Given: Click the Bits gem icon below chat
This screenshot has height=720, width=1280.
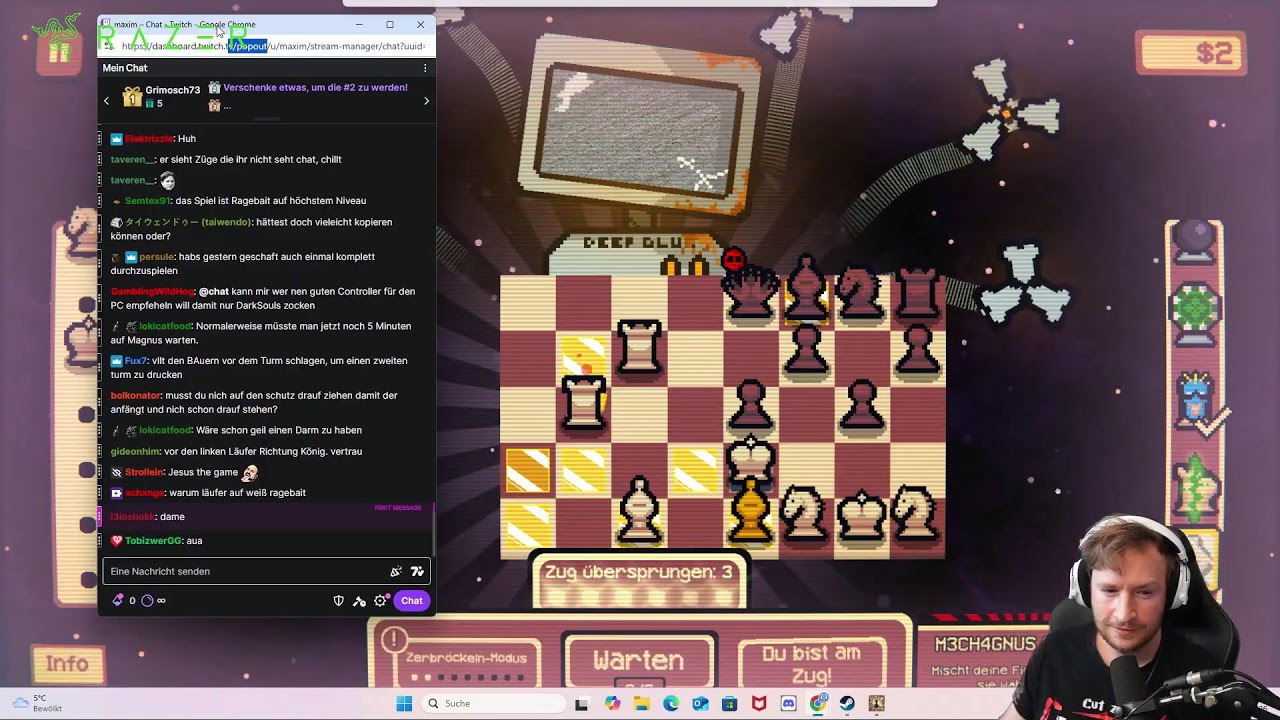Looking at the screenshot, I should tap(118, 600).
